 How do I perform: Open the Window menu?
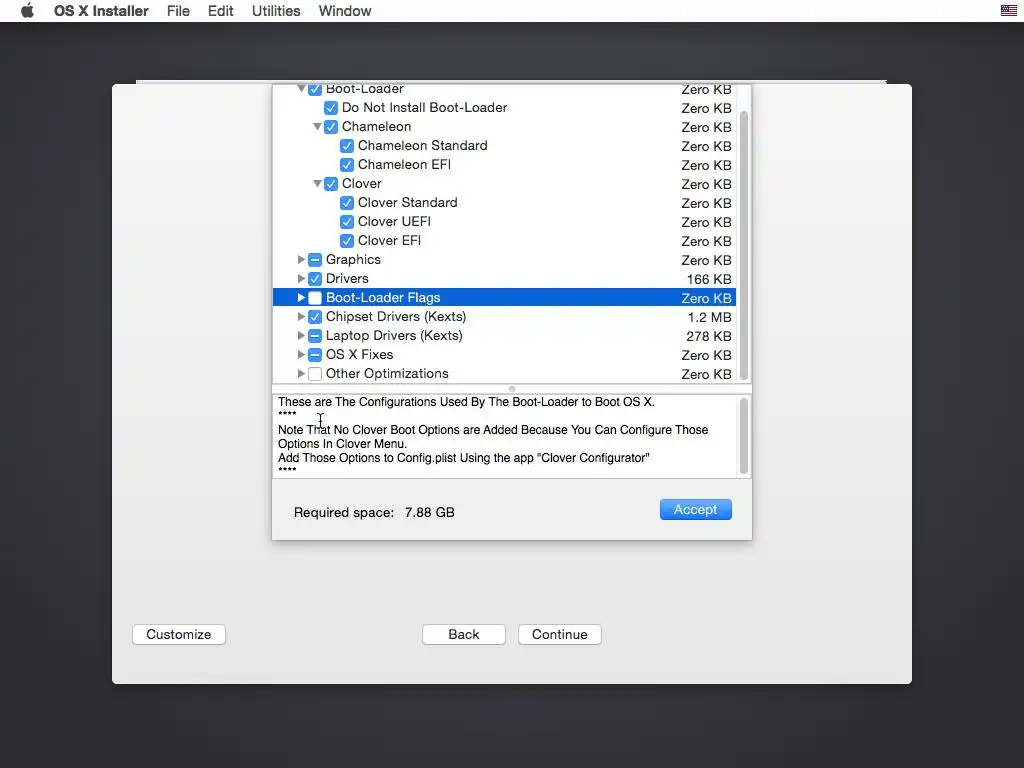coord(345,11)
